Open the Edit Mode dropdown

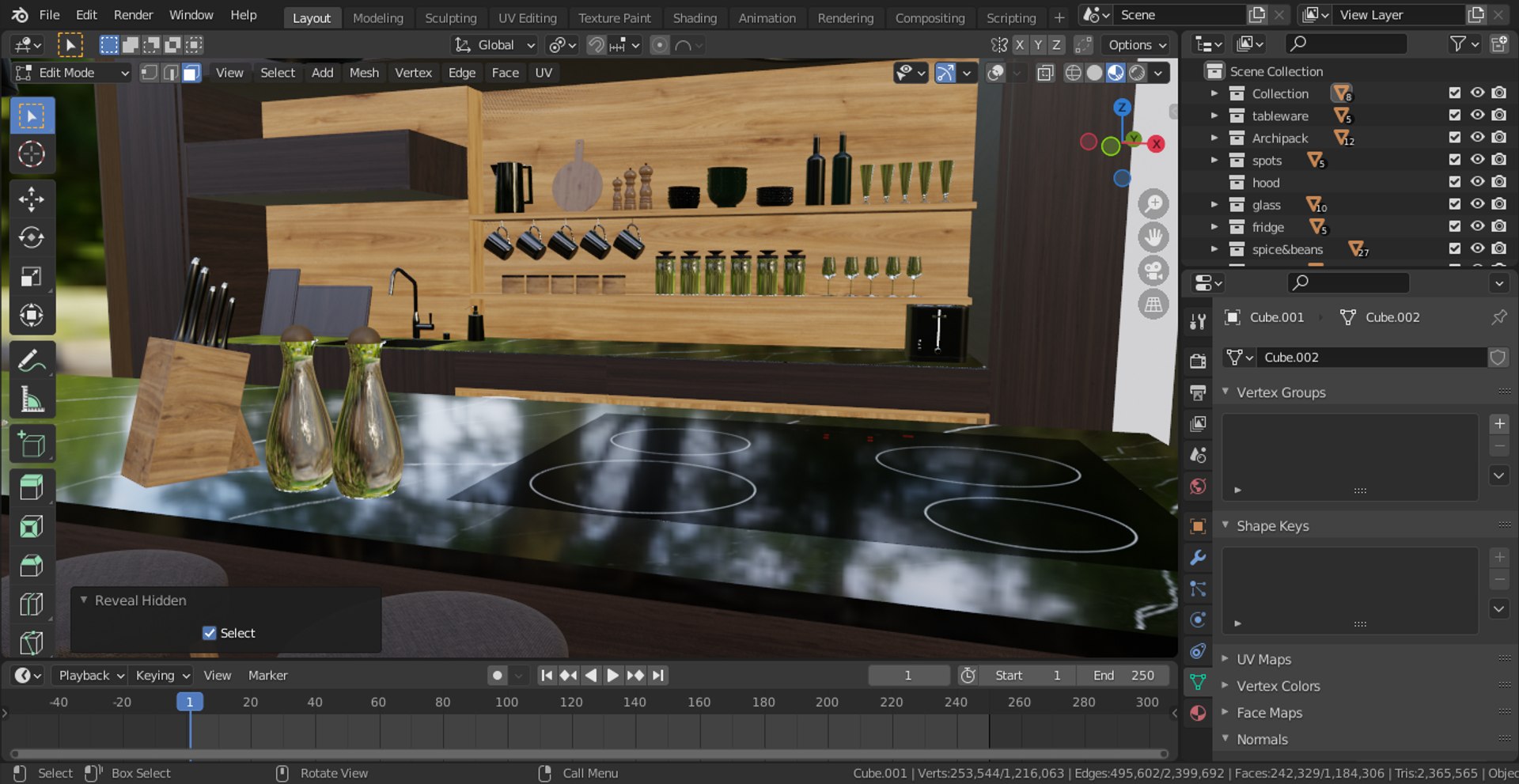[73, 73]
